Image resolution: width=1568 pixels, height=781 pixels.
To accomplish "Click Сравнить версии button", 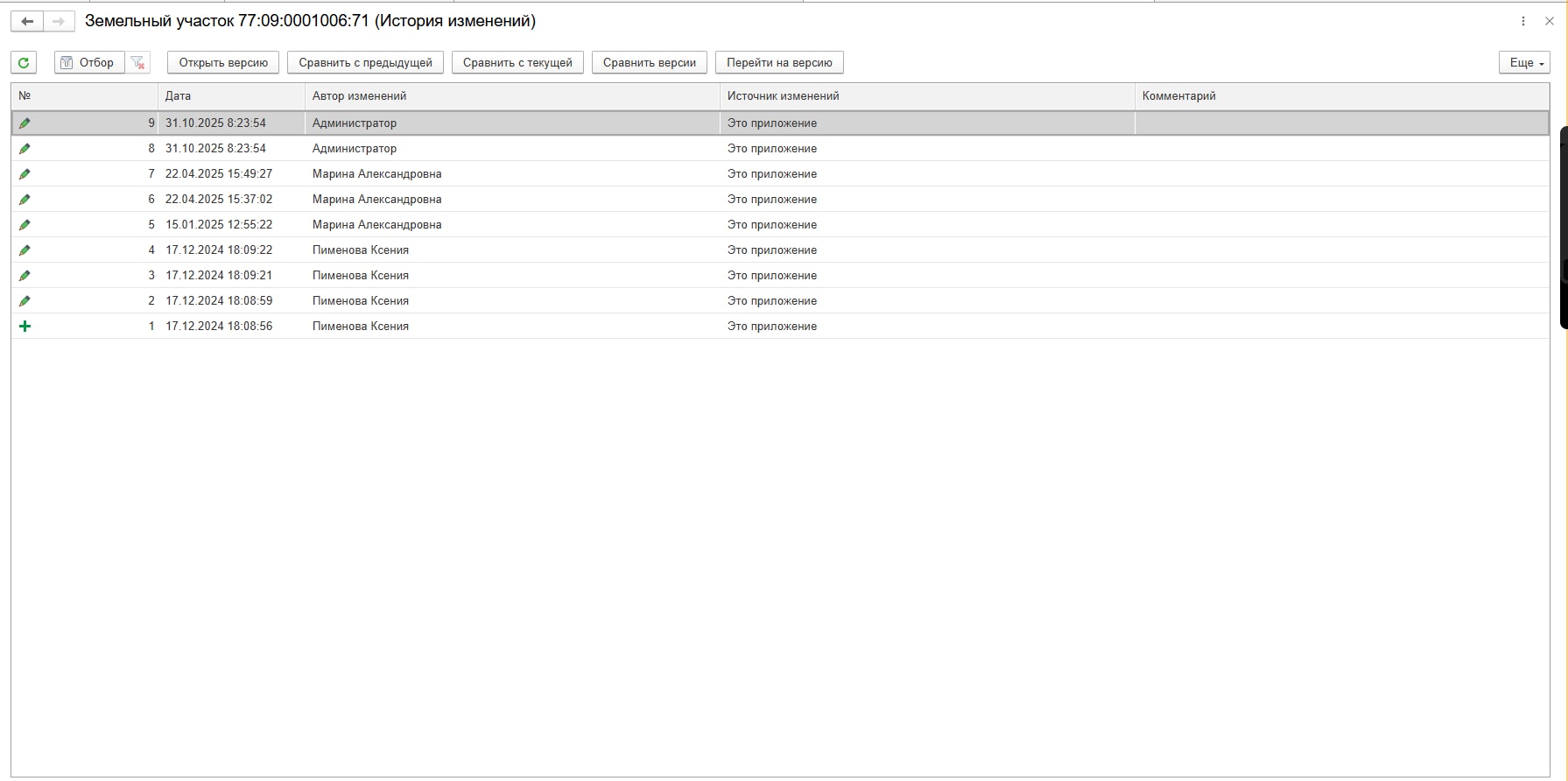I will pyautogui.click(x=650, y=62).
